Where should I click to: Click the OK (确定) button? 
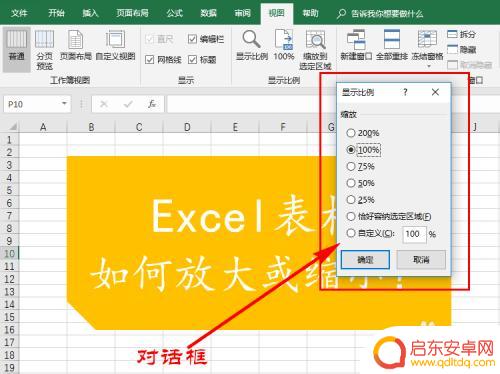365,259
